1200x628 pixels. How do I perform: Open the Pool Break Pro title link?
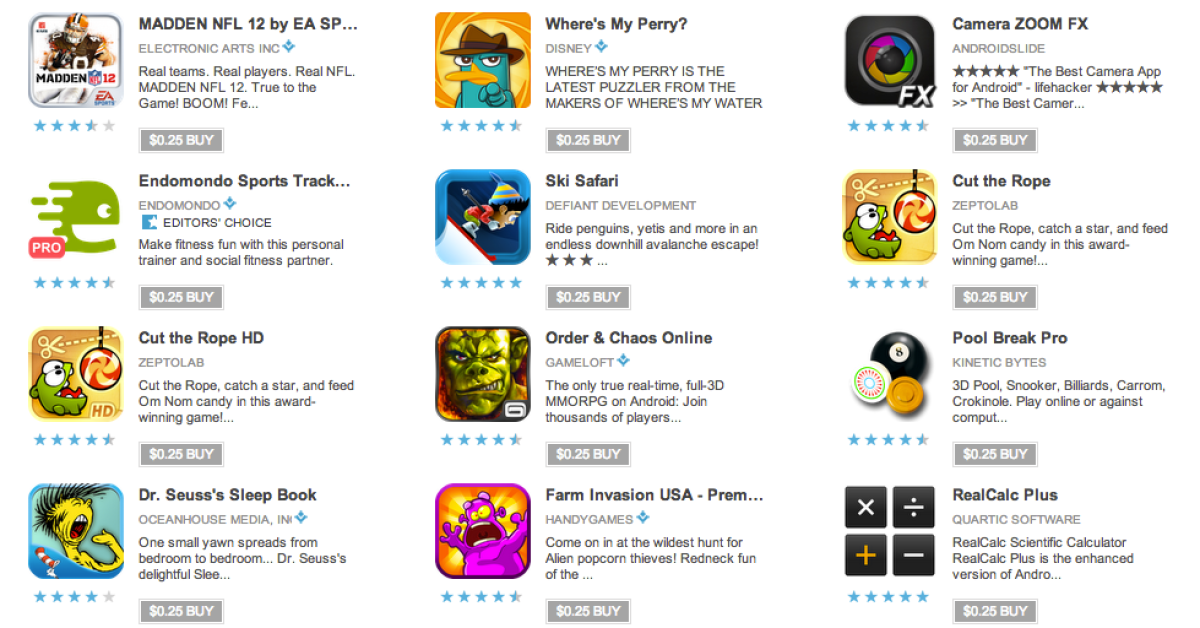(x=1009, y=338)
